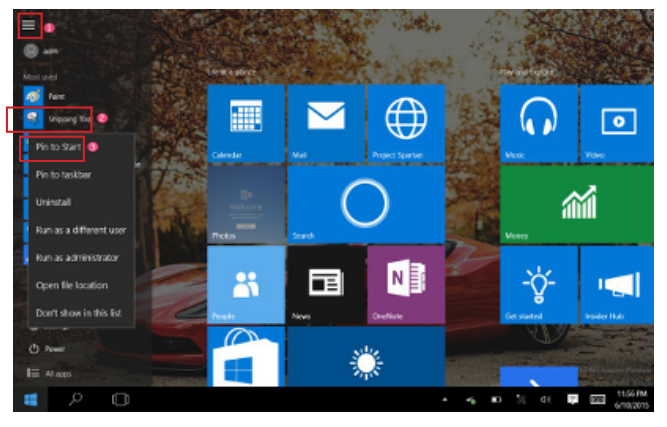Choose Open file location
This screenshot has height=427, width=667.
point(71,285)
